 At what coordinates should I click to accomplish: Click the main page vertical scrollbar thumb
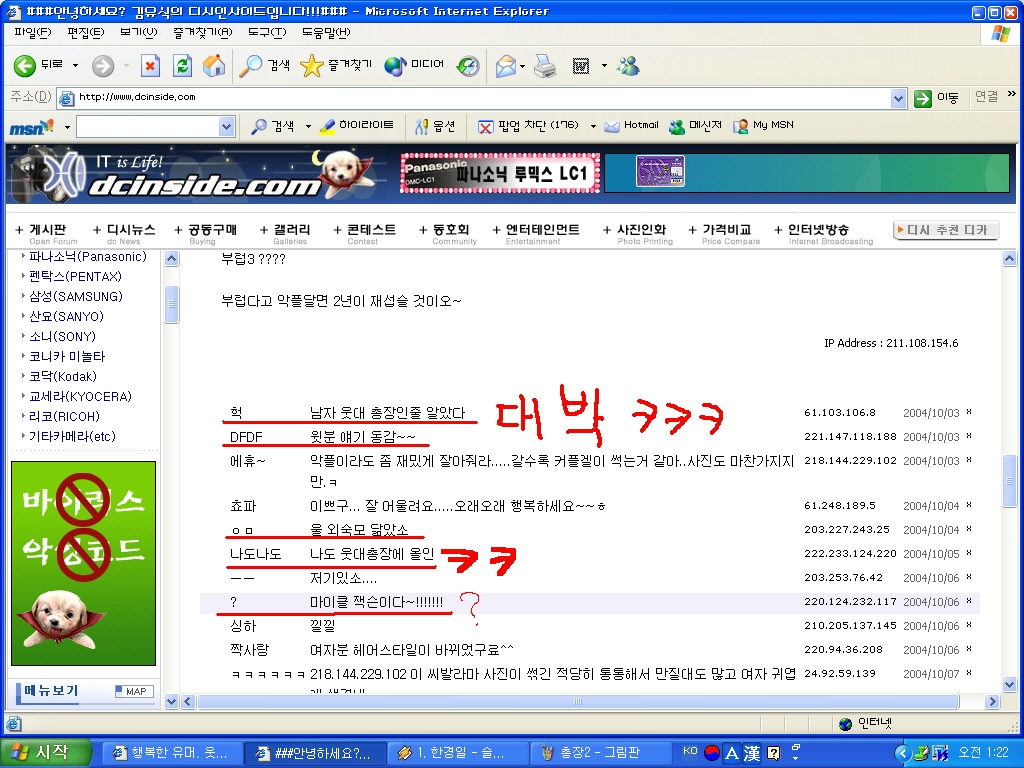[x=1010, y=480]
